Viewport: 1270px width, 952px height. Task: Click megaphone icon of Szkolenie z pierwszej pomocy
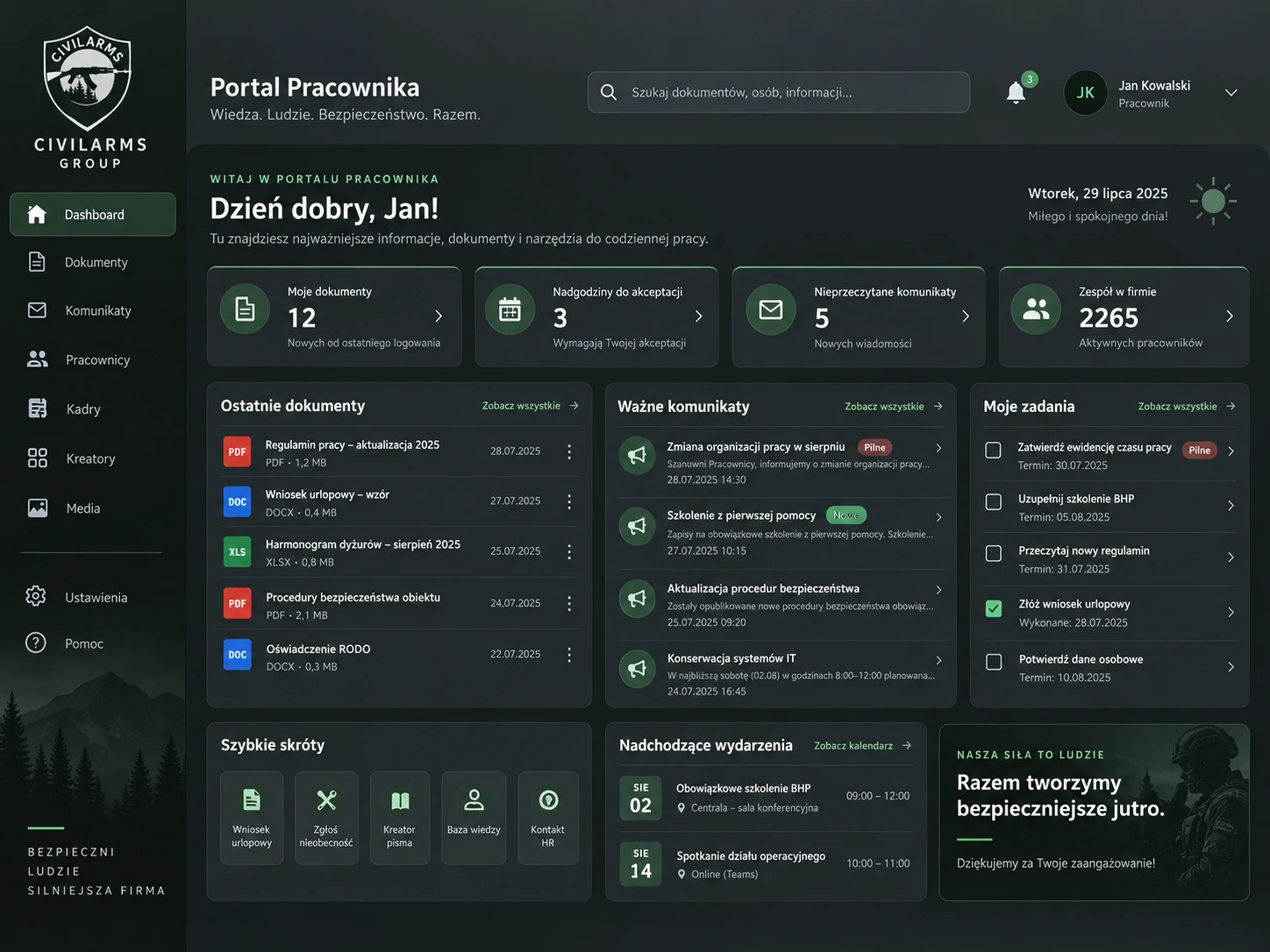[638, 525]
